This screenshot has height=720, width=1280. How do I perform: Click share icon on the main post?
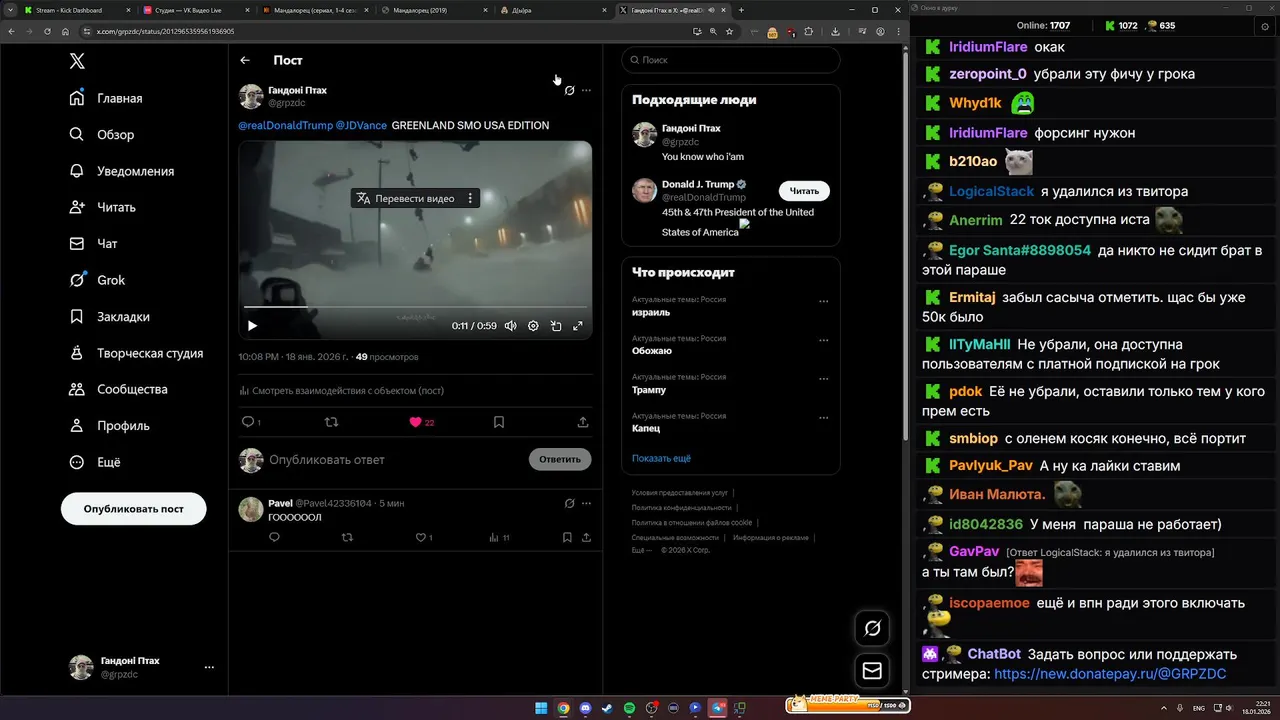pyautogui.click(x=583, y=422)
